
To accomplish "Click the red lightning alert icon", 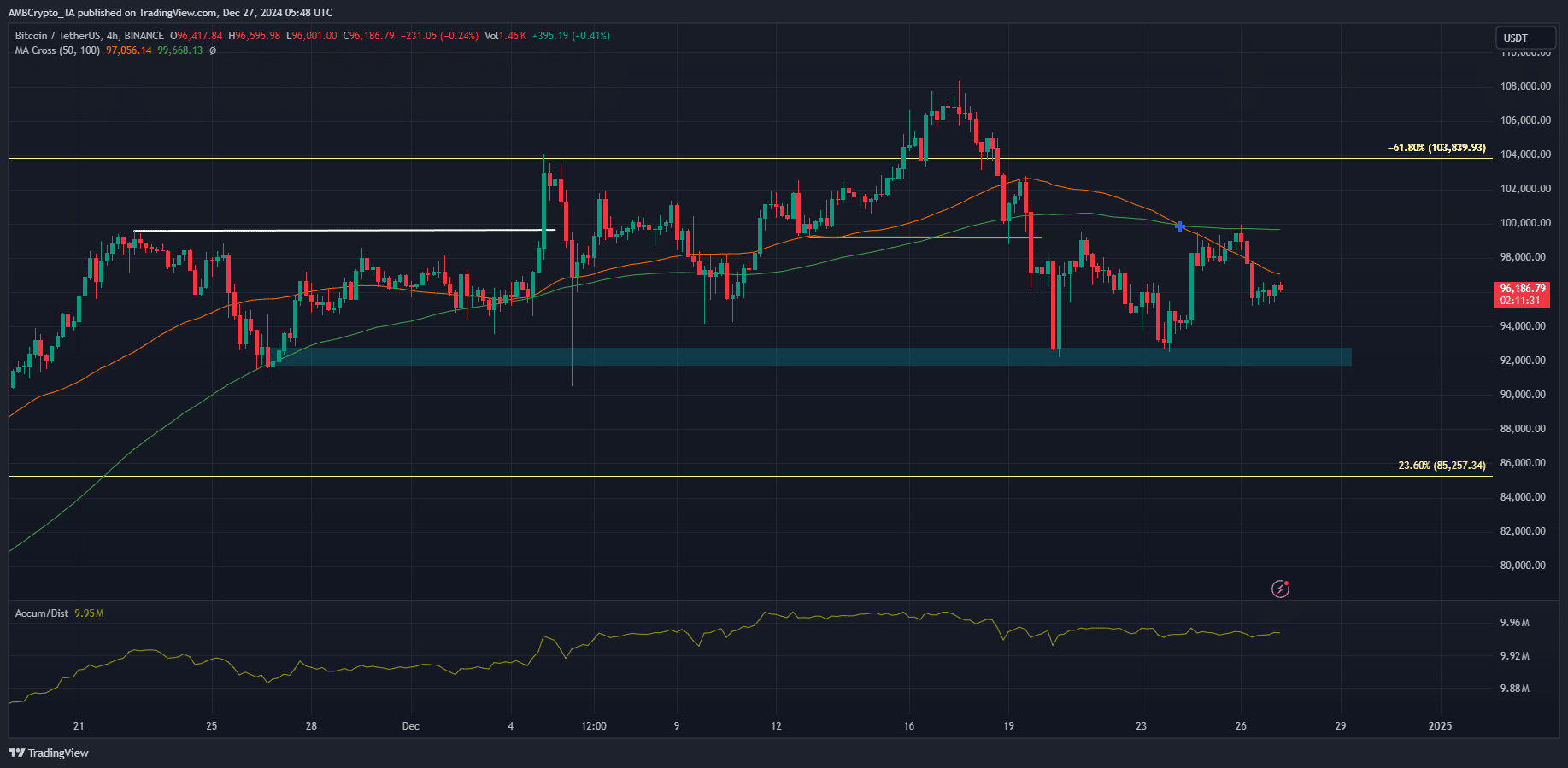I will (1280, 589).
